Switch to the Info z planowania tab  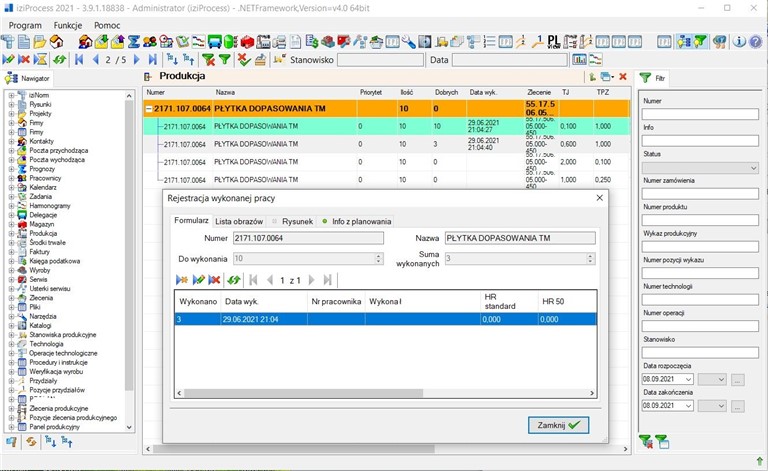coord(356,221)
